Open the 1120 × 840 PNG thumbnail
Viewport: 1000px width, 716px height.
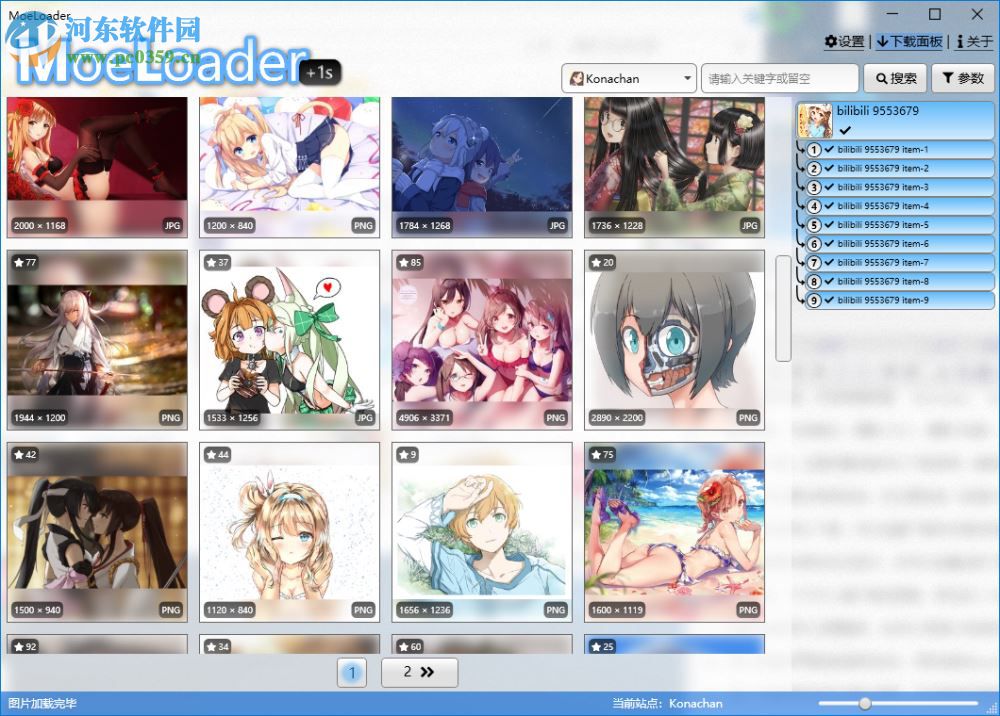point(290,532)
